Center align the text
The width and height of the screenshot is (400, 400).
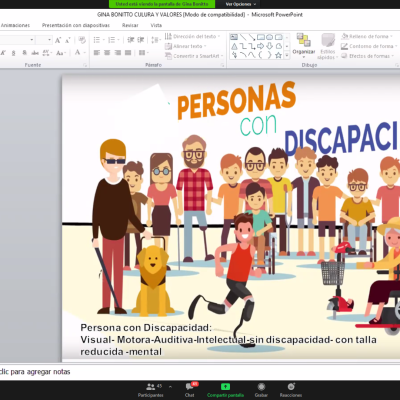107,53
